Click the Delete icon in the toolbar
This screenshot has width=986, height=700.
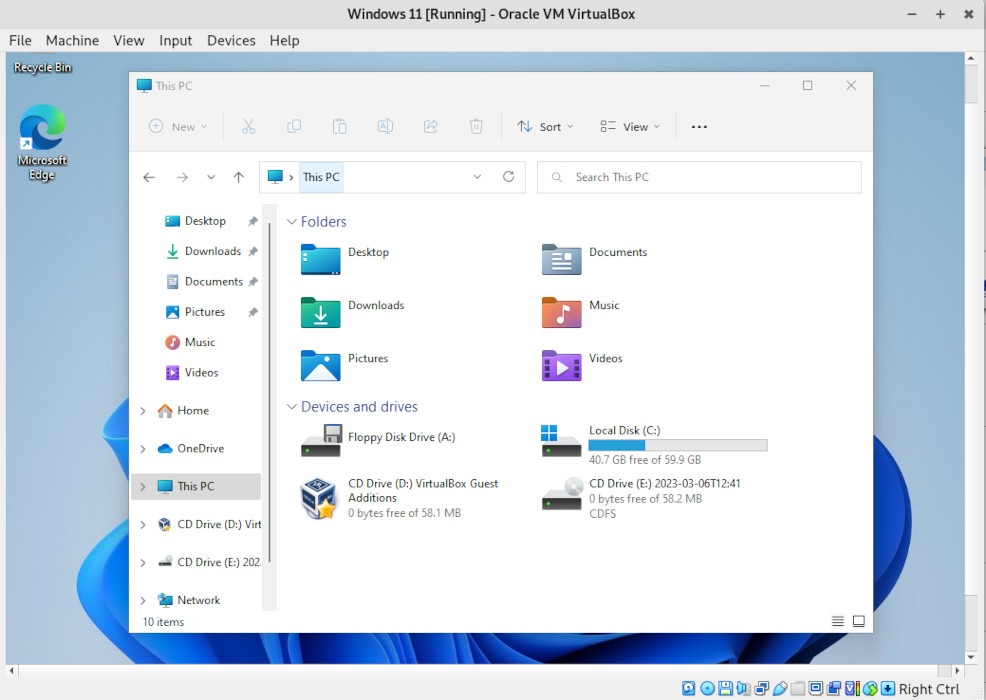476,126
